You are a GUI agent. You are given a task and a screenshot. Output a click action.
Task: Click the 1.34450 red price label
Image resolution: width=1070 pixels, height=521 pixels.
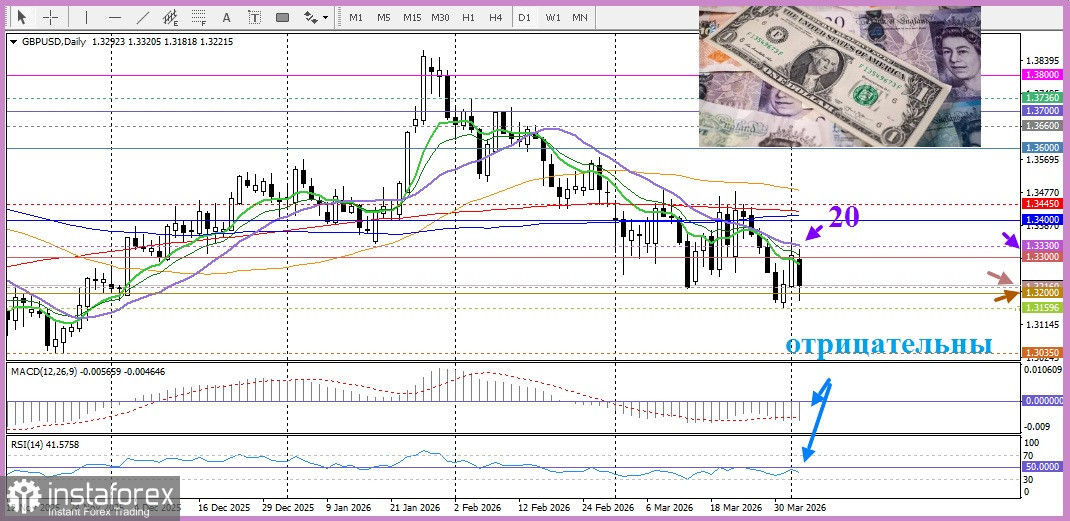(x=1041, y=203)
